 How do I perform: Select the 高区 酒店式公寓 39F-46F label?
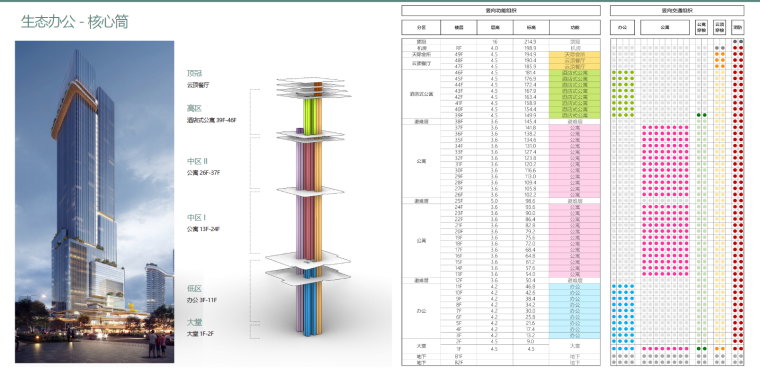212,114
